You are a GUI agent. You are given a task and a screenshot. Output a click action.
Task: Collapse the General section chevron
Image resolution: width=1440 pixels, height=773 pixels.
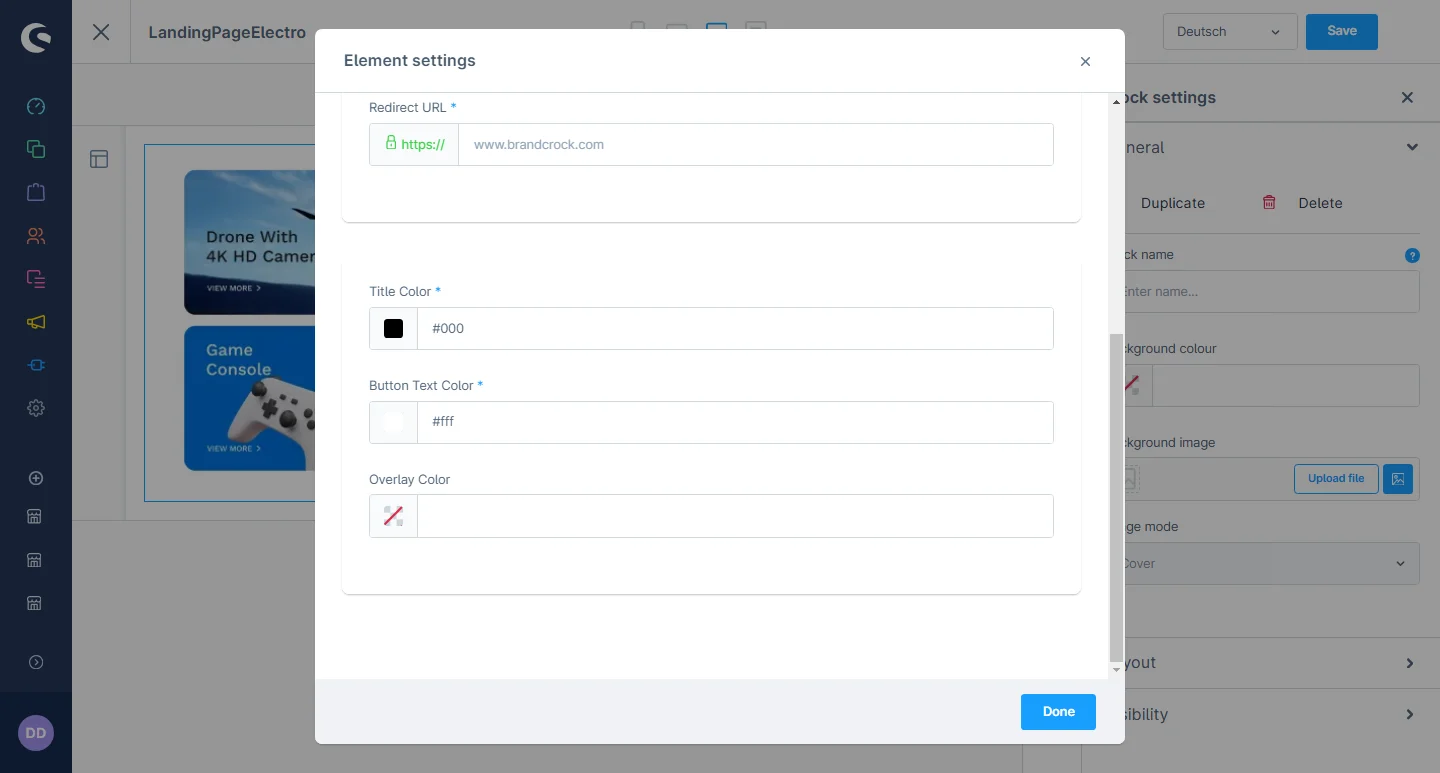[x=1411, y=147]
